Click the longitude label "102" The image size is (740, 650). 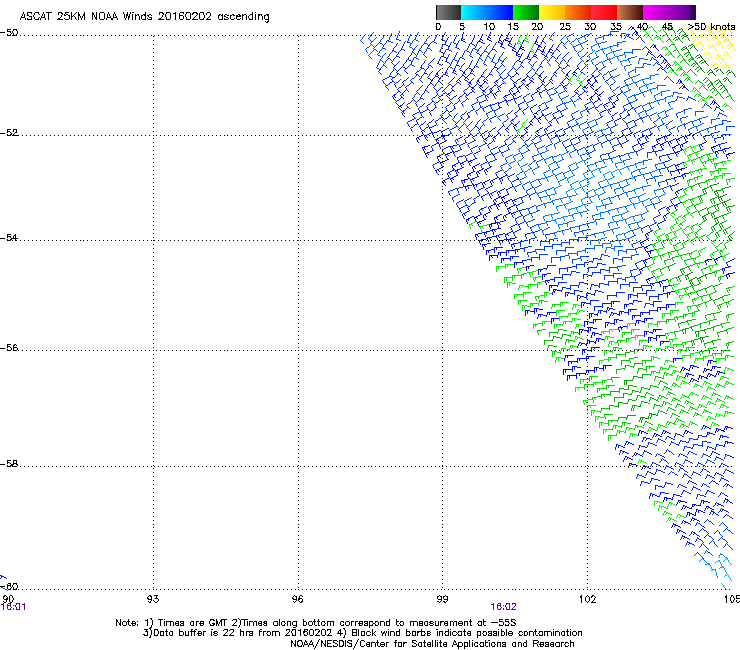click(x=587, y=599)
